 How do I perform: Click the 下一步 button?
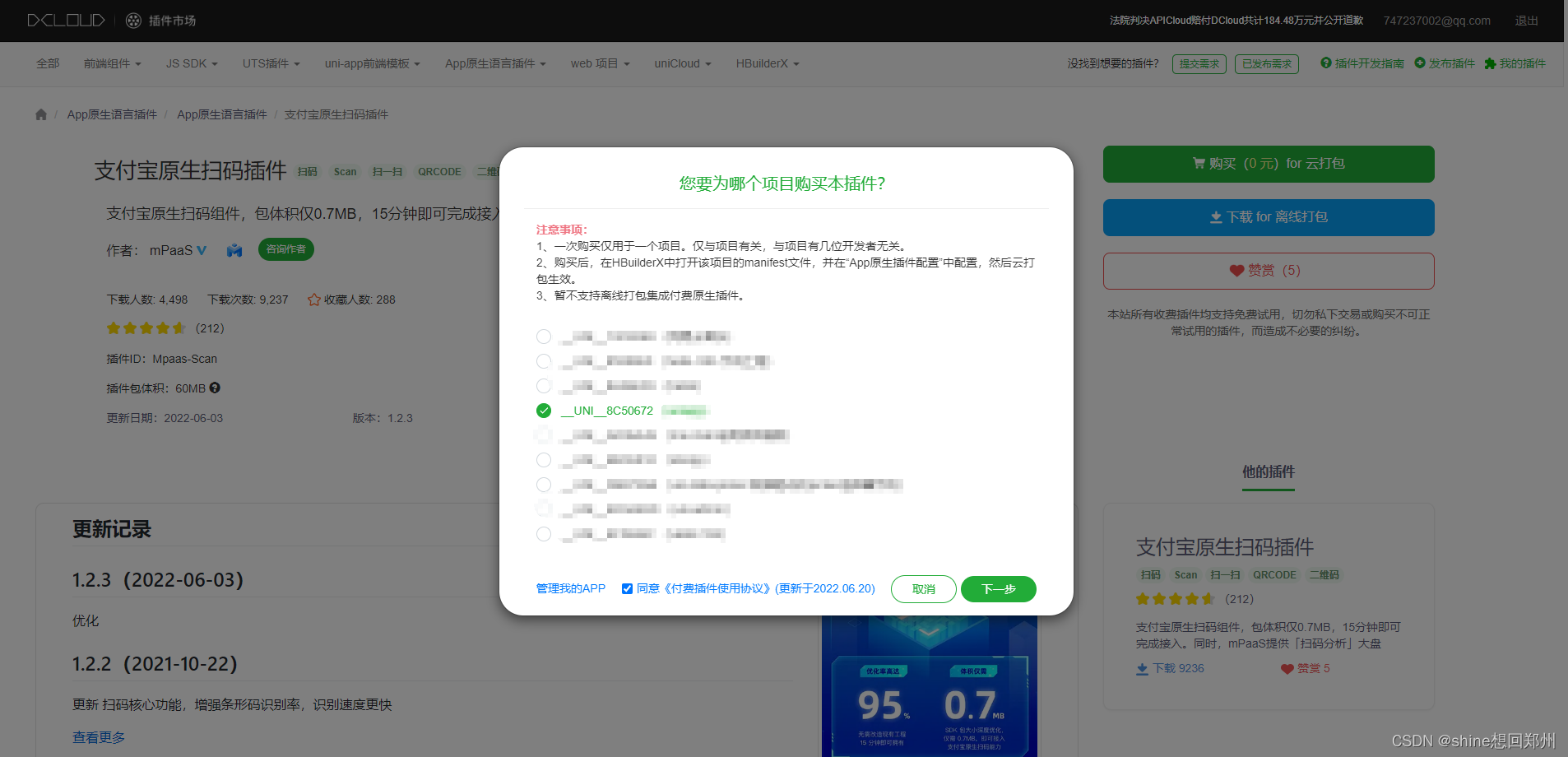(998, 589)
